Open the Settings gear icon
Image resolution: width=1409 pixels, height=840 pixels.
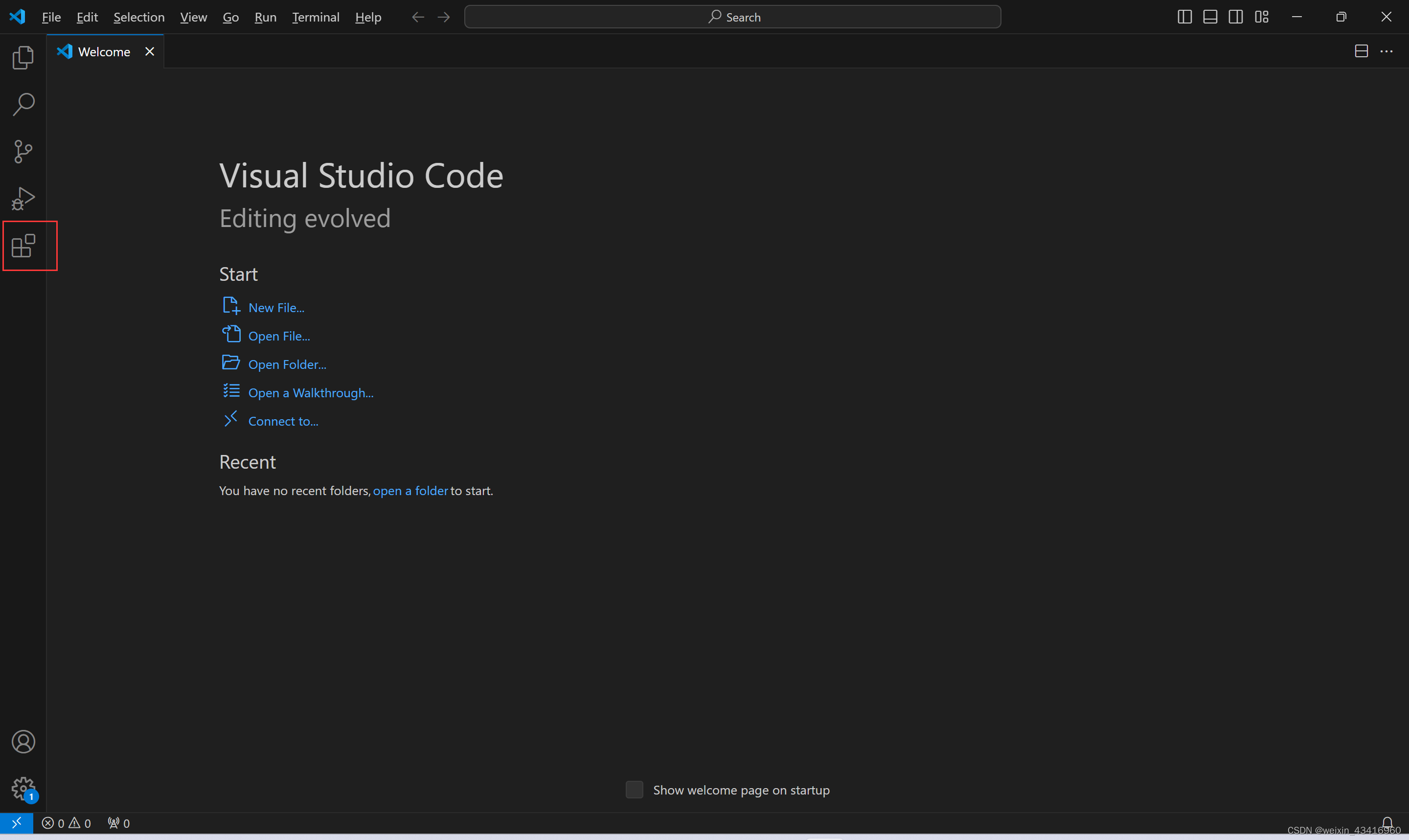pyautogui.click(x=24, y=788)
